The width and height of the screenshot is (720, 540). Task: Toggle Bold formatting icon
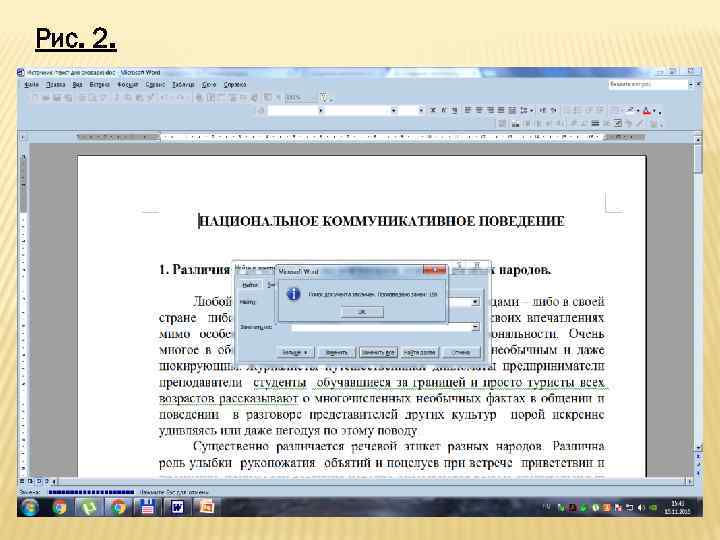point(433,110)
